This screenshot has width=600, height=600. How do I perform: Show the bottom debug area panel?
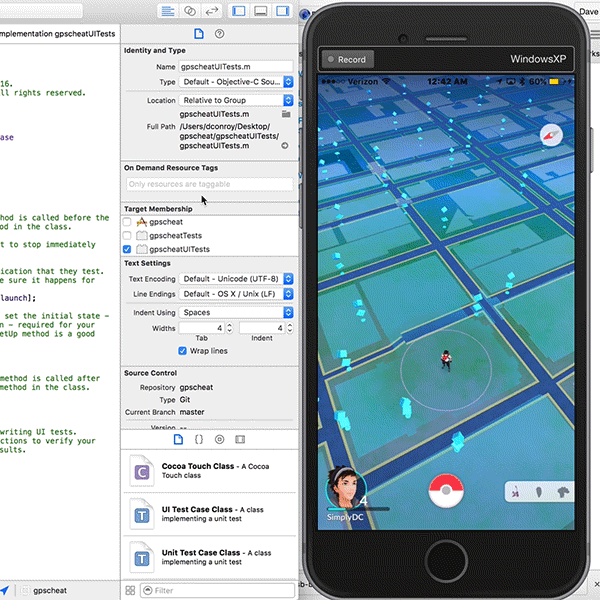coord(261,10)
